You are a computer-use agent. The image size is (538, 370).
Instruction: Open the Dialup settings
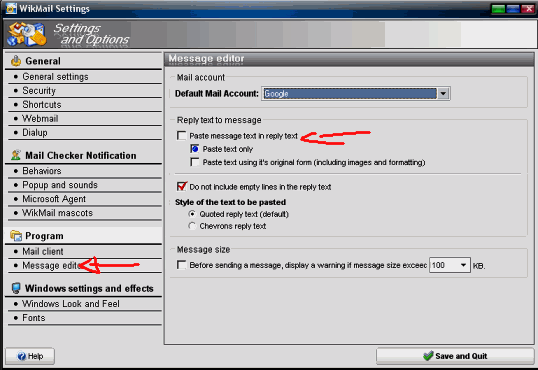click(35, 132)
